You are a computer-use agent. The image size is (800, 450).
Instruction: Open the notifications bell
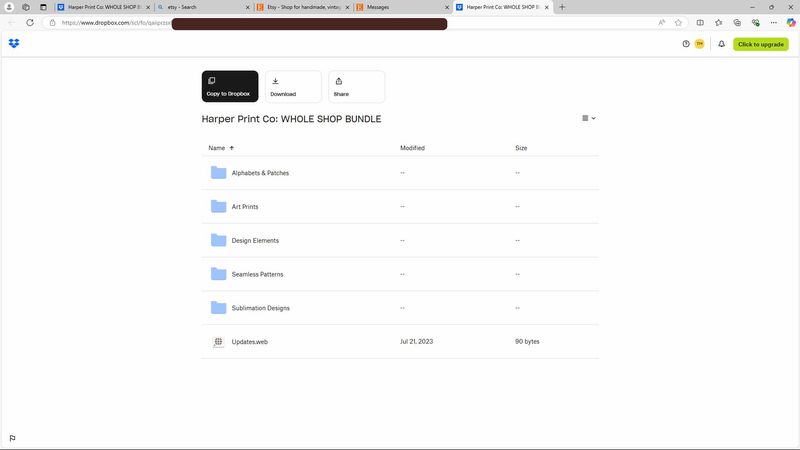tap(721, 44)
